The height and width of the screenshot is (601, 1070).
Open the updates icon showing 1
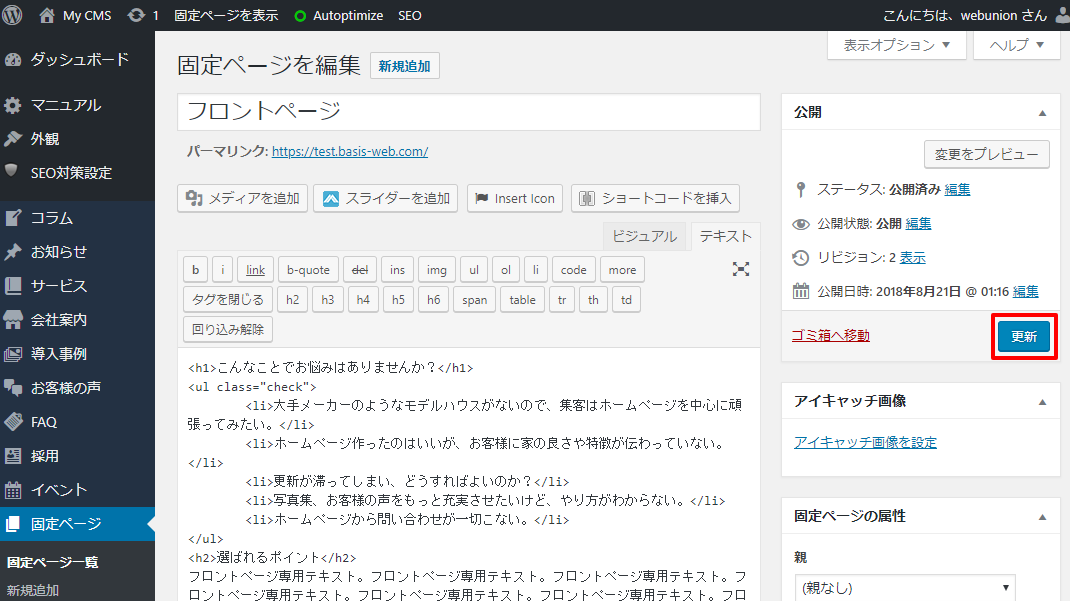[143, 15]
